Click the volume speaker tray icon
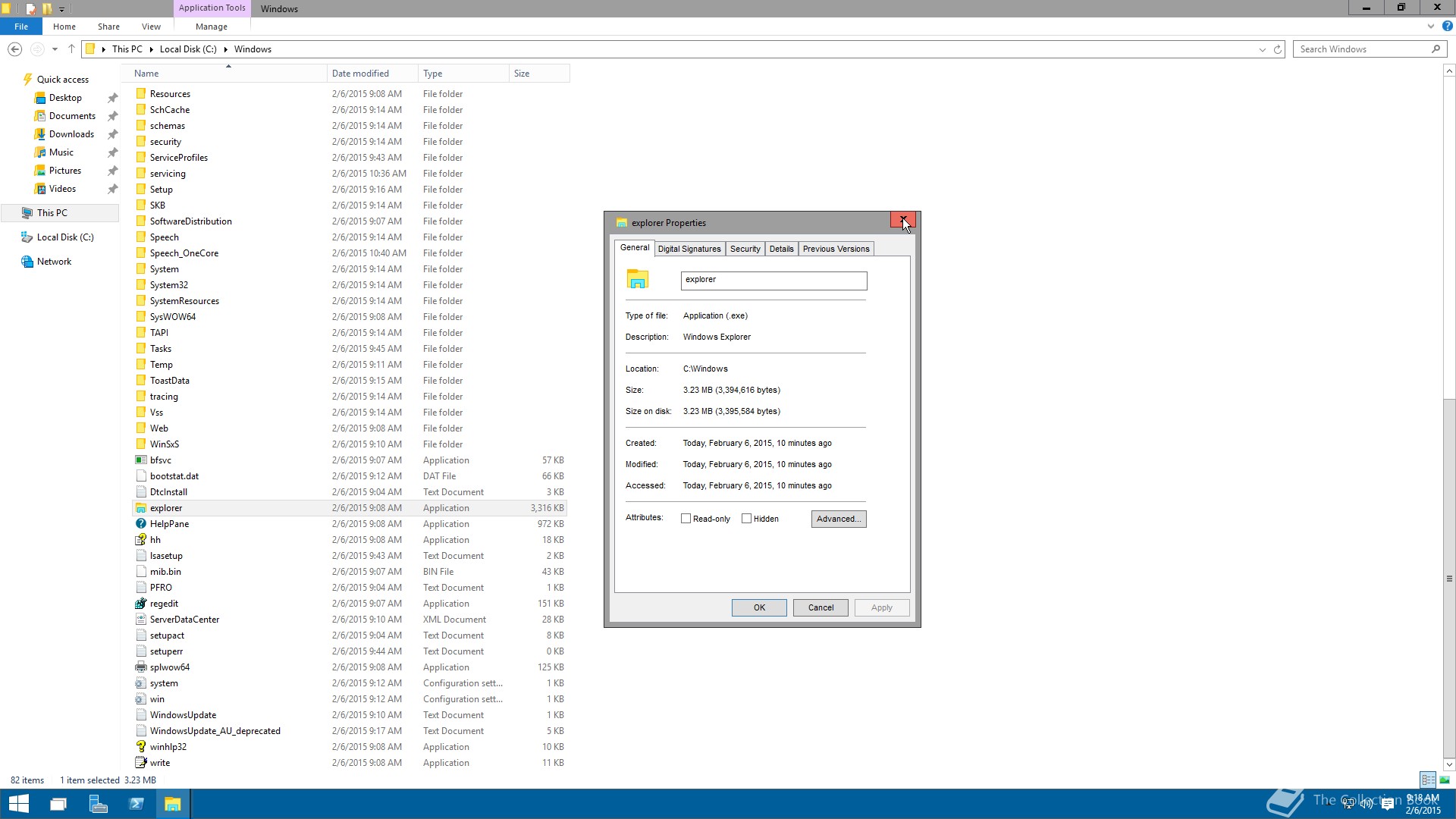 (1367, 805)
